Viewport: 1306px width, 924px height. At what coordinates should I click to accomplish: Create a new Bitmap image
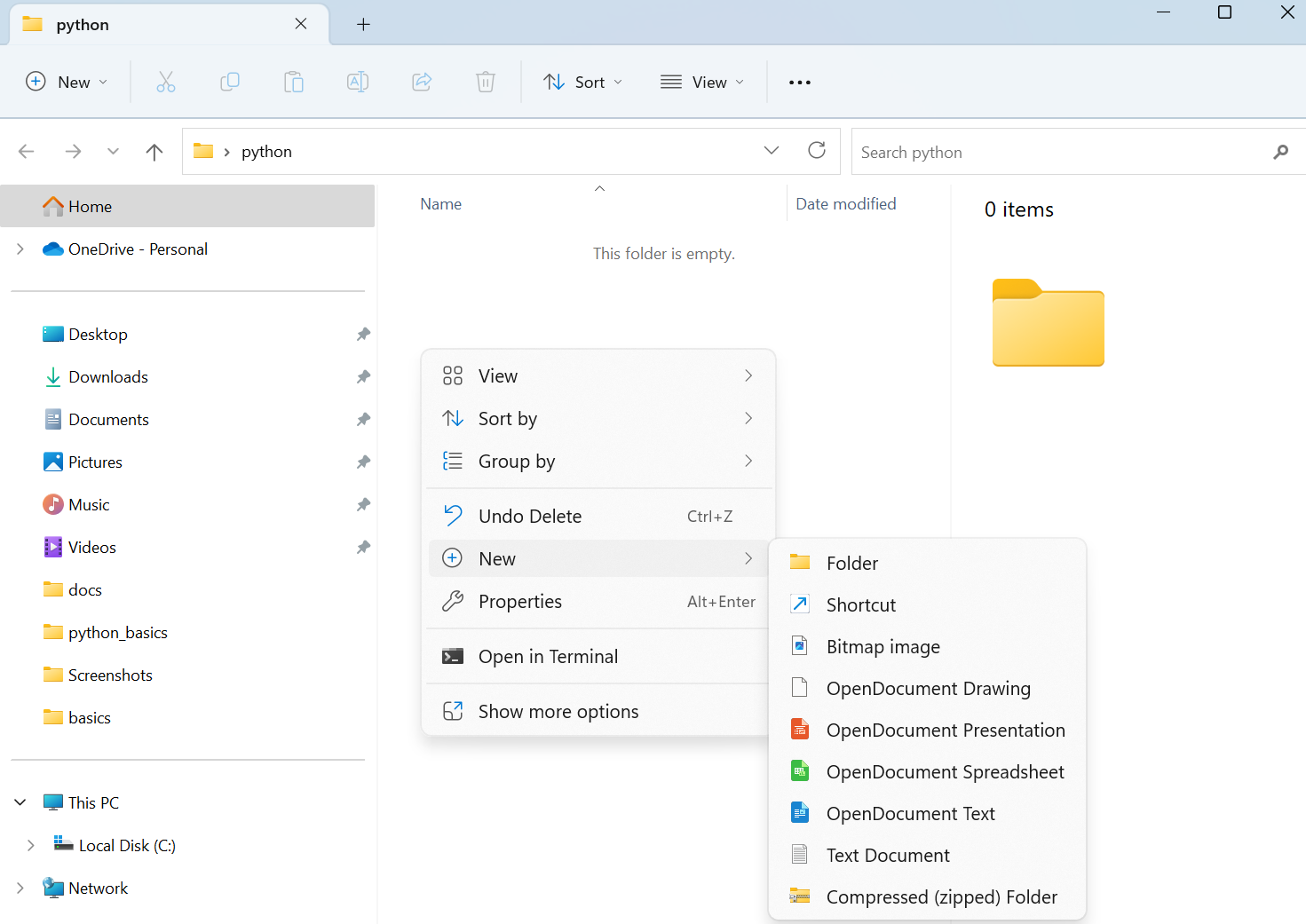point(927,647)
